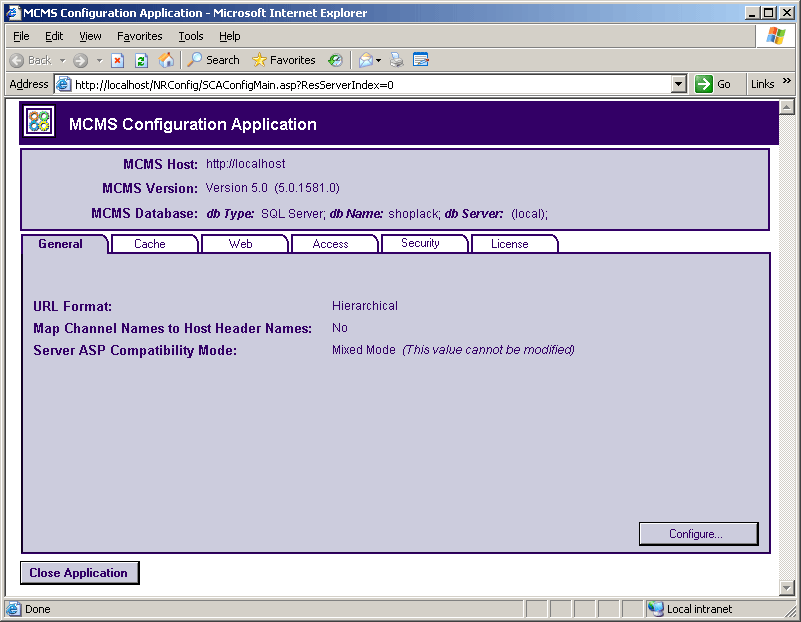The image size is (801, 622).
Task: Go to the home page via house icon
Action: point(166,60)
